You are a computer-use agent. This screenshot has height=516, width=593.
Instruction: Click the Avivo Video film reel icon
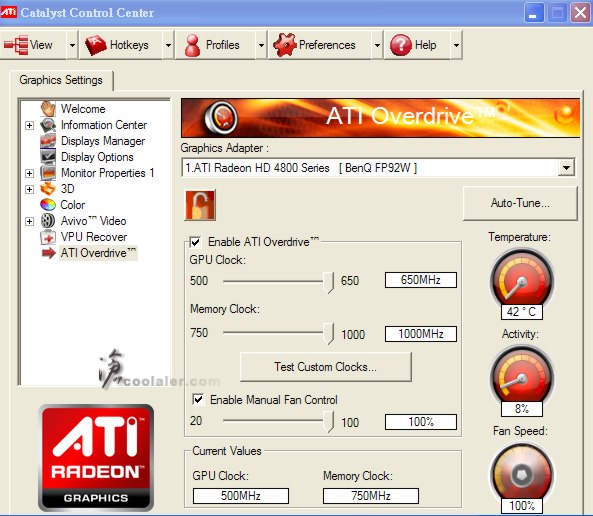48,221
